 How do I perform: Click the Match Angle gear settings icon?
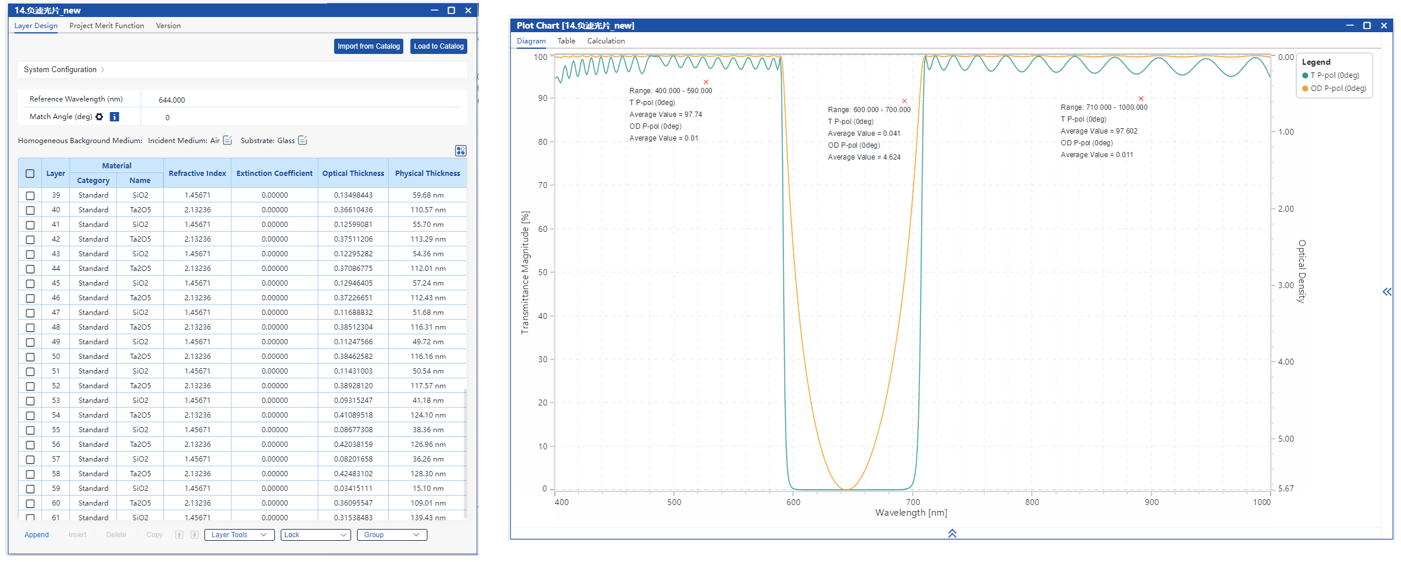point(99,117)
